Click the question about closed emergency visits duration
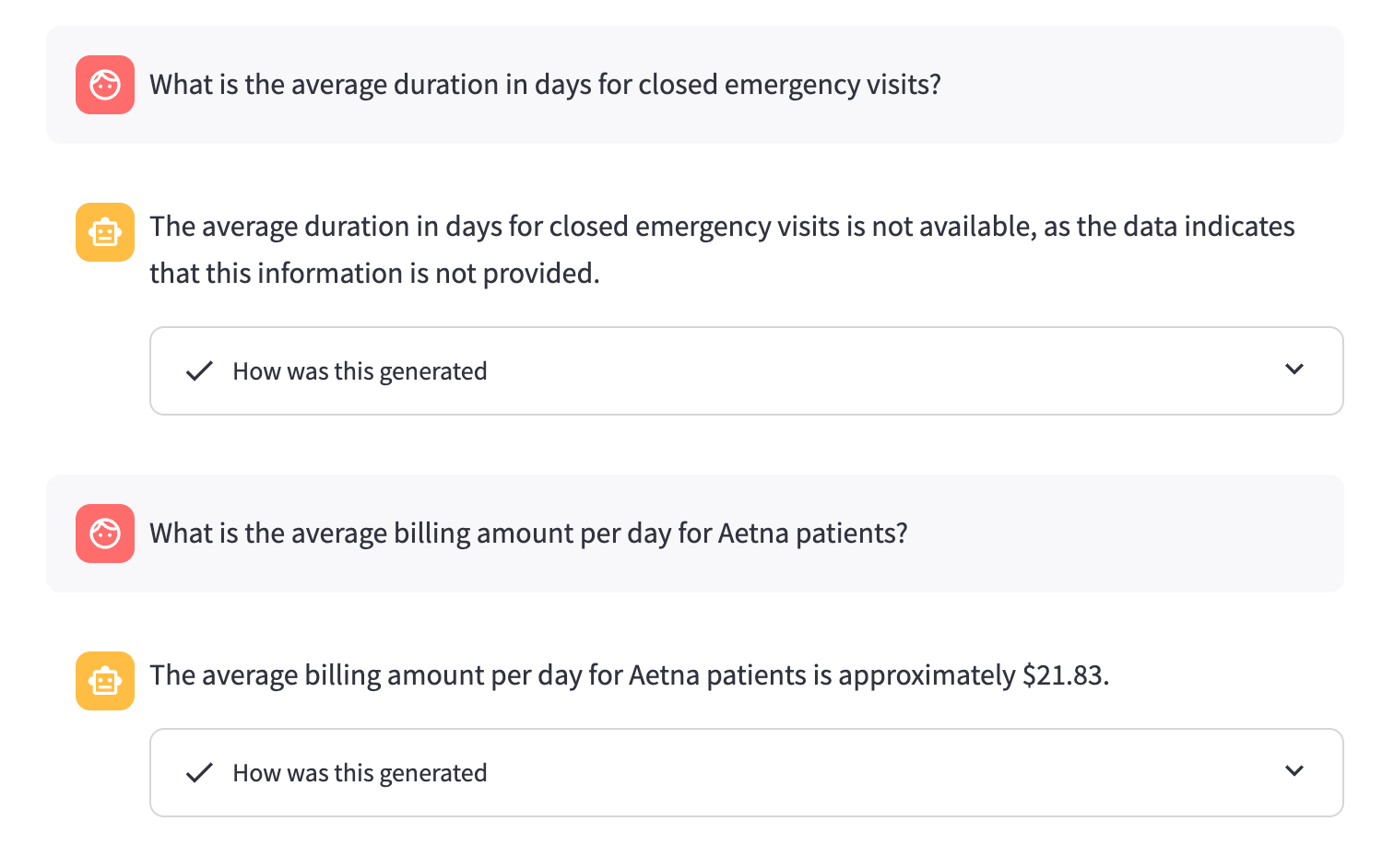The image size is (1394, 868). pos(545,85)
